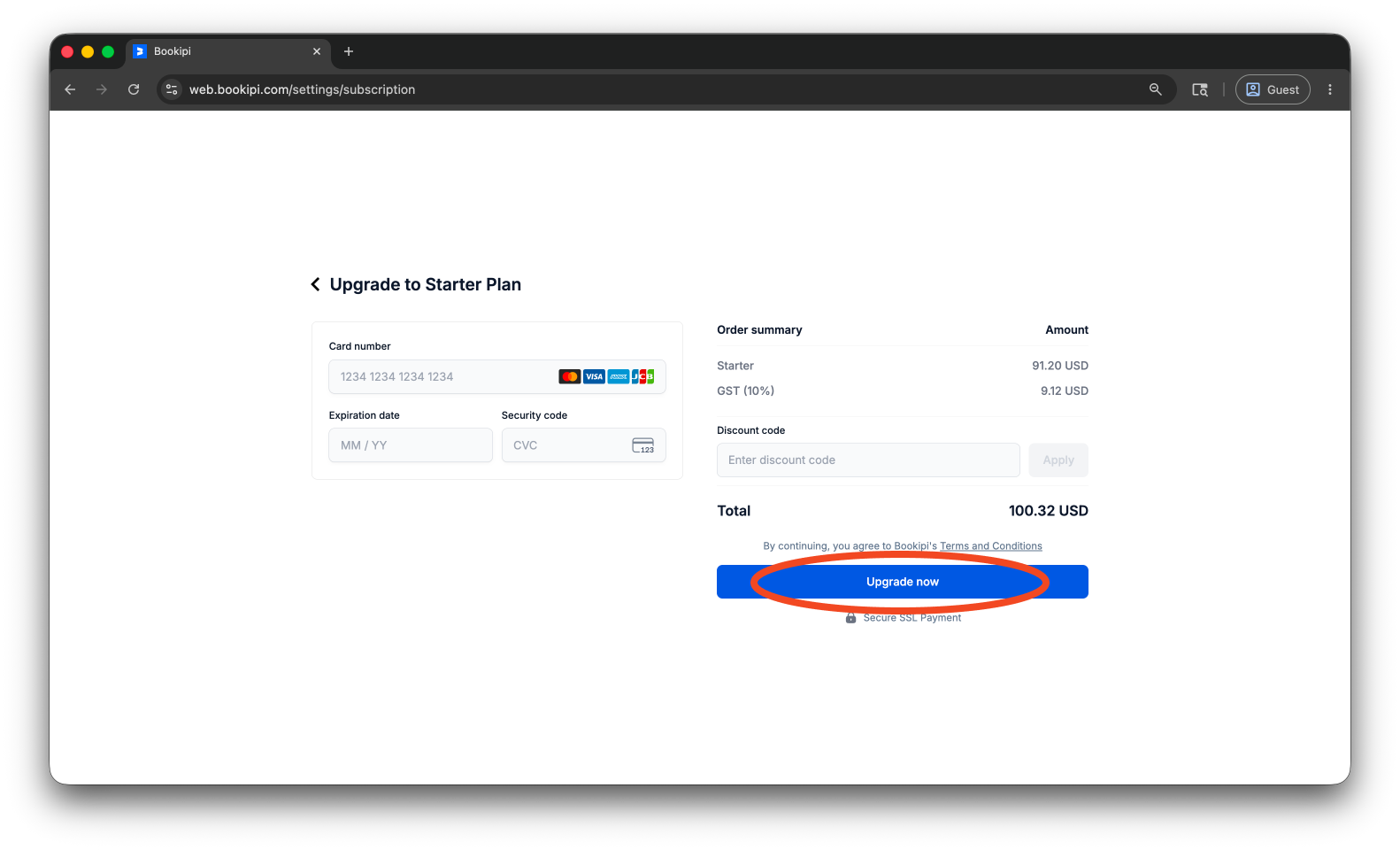Click the Bookipi favicon on the tab
This screenshot has height=850, width=1400.
coord(140,51)
